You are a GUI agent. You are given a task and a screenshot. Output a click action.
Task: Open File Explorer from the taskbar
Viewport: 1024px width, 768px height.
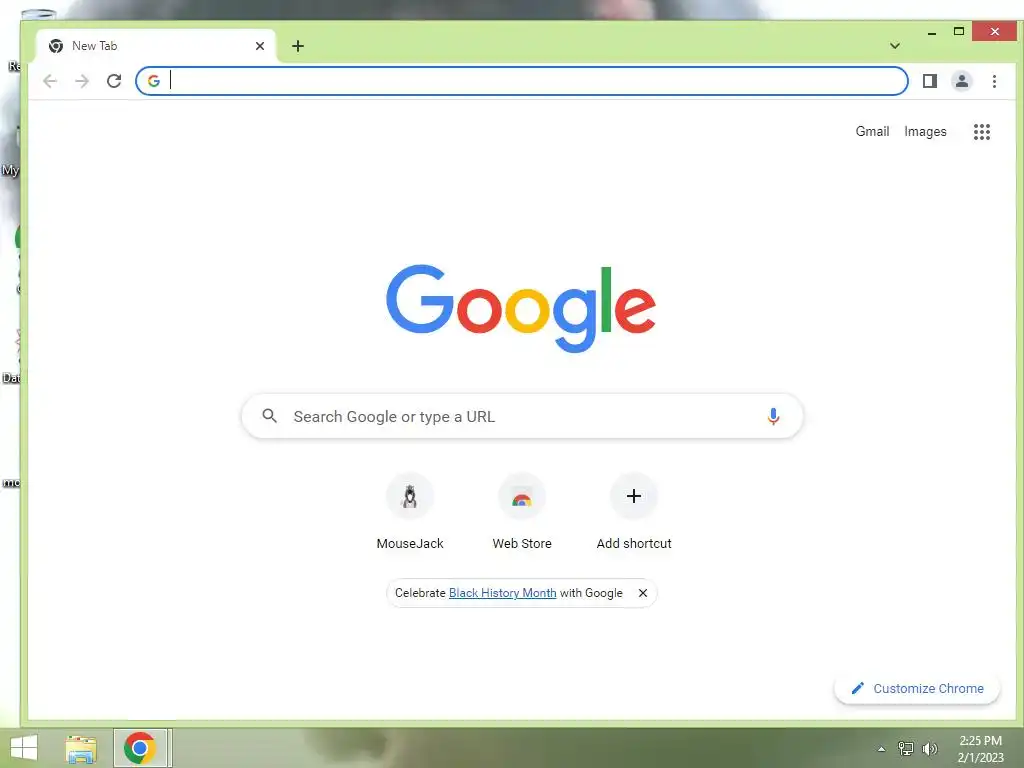click(81, 748)
